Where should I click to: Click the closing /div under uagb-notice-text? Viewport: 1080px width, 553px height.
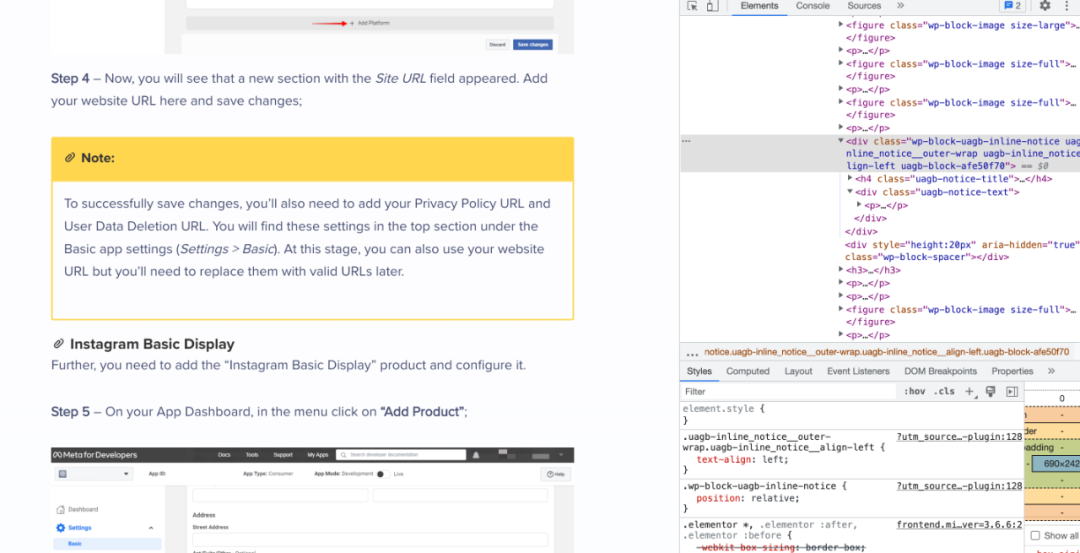[869, 218]
